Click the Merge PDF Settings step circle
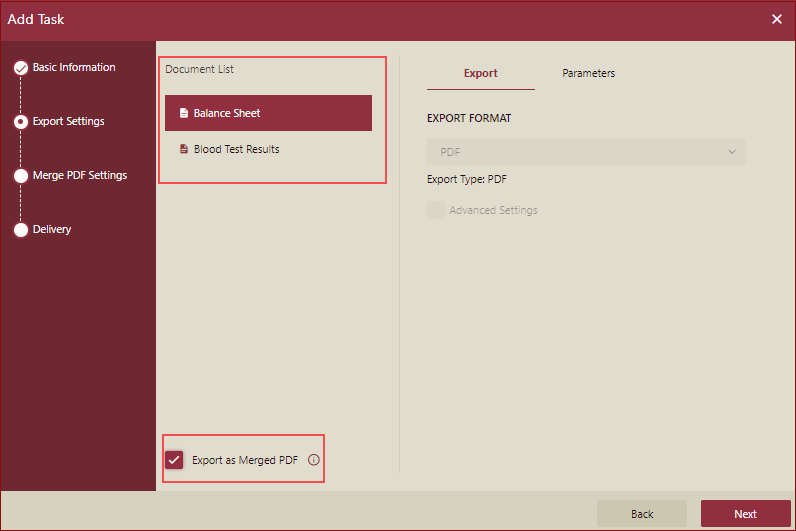This screenshot has height=531, width=796. [20, 176]
